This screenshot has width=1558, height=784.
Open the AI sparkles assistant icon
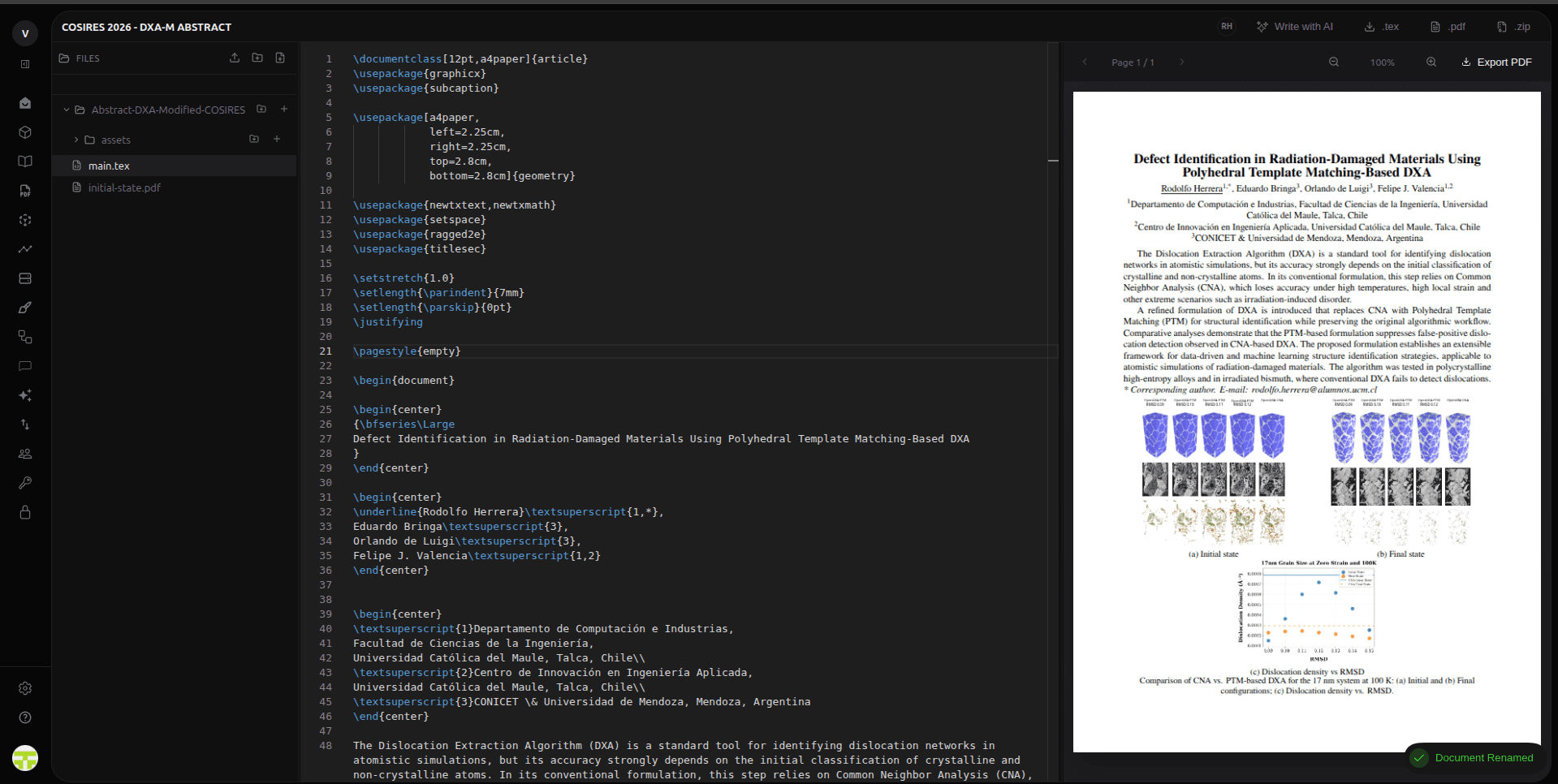point(25,395)
